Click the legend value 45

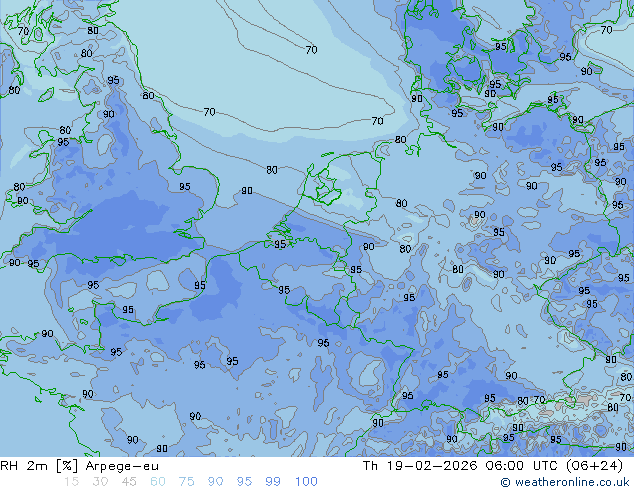click(x=129, y=482)
